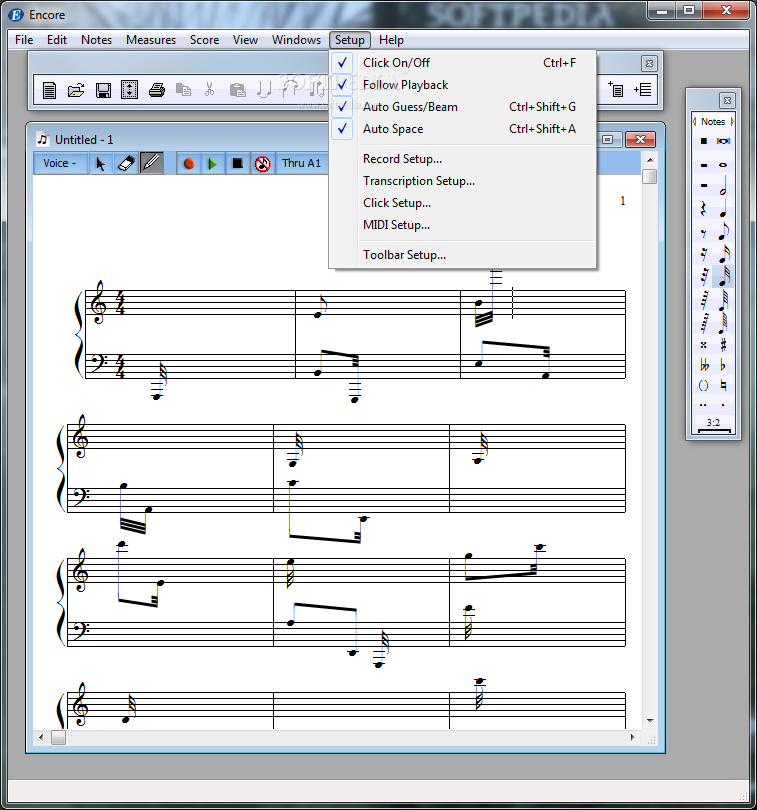The image size is (757, 810).
Task: Click the Cut scissors icon in the toolbar
Action: click(x=209, y=90)
